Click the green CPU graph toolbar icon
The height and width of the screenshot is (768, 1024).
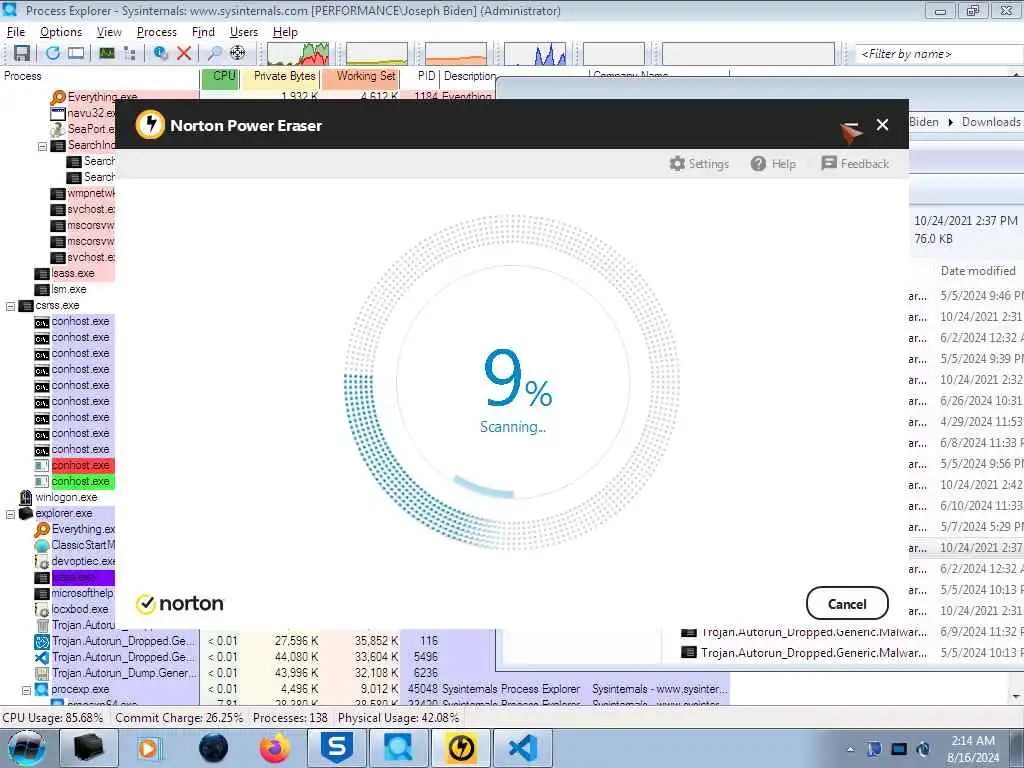point(107,54)
